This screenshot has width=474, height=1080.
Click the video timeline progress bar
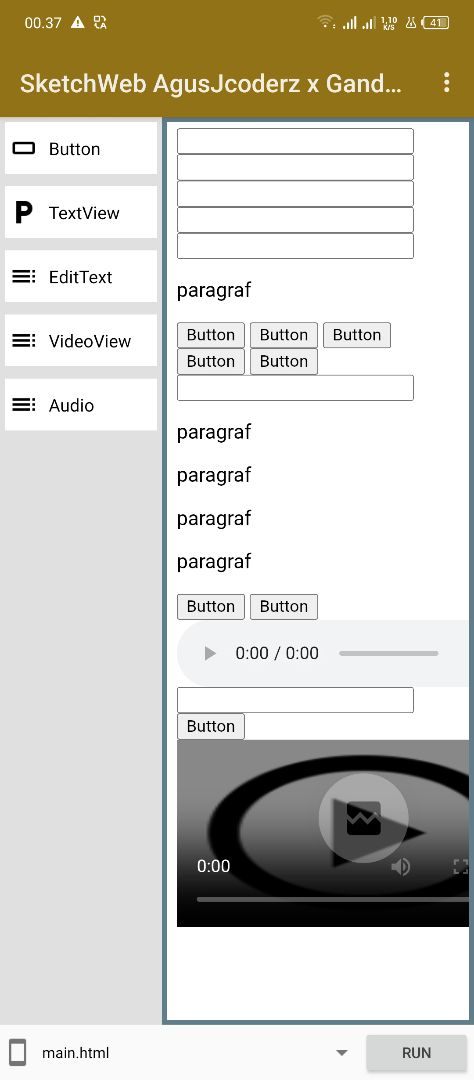click(333, 900)
